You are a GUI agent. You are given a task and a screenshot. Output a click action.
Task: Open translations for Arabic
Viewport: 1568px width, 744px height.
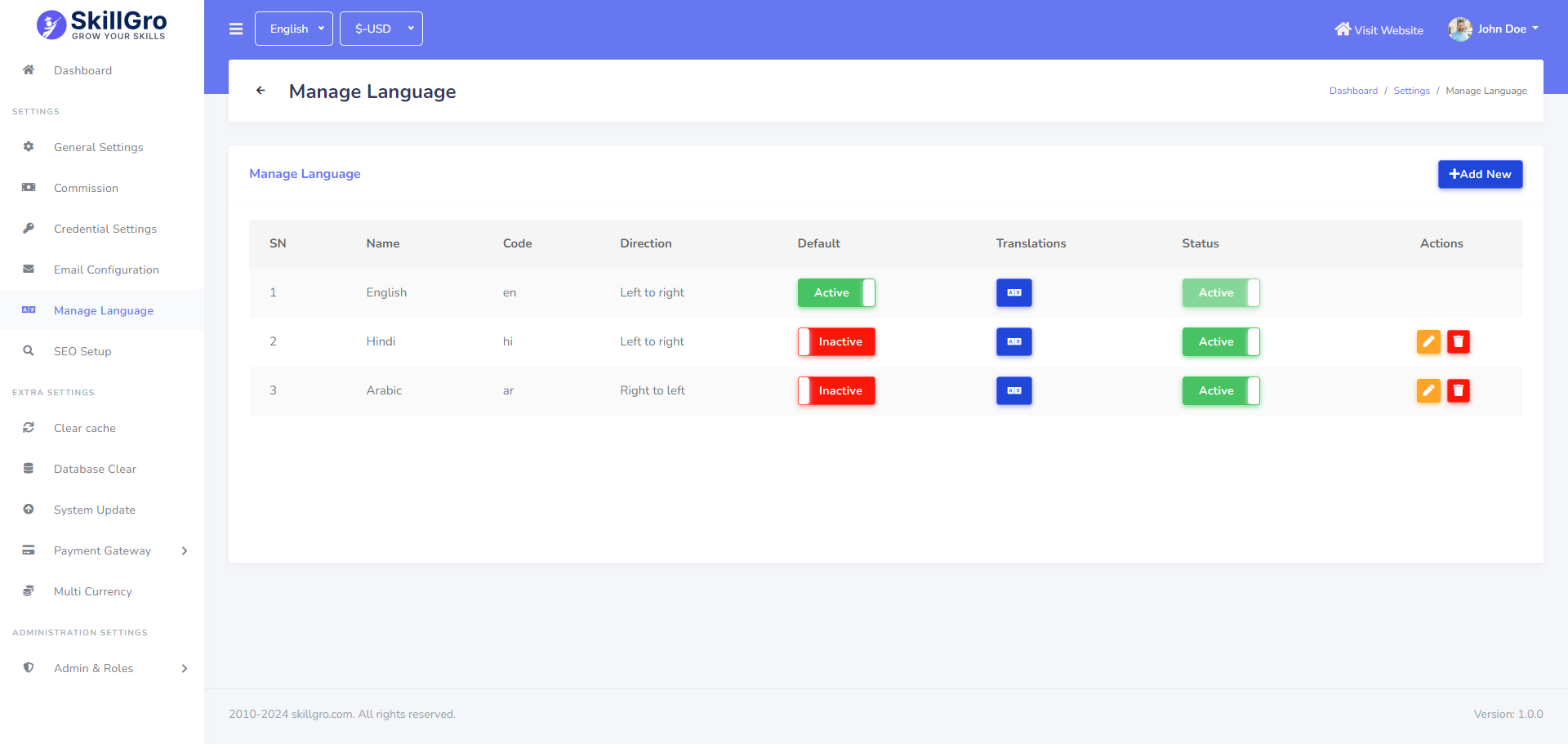click(1014, 390)
